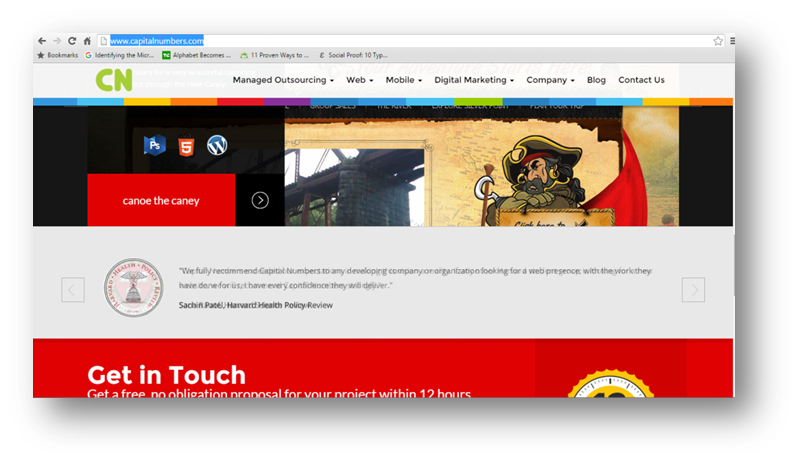This screenshot has width=800, height=463.
Task: Click the browser forward arrow
Action: coord(57,41)
